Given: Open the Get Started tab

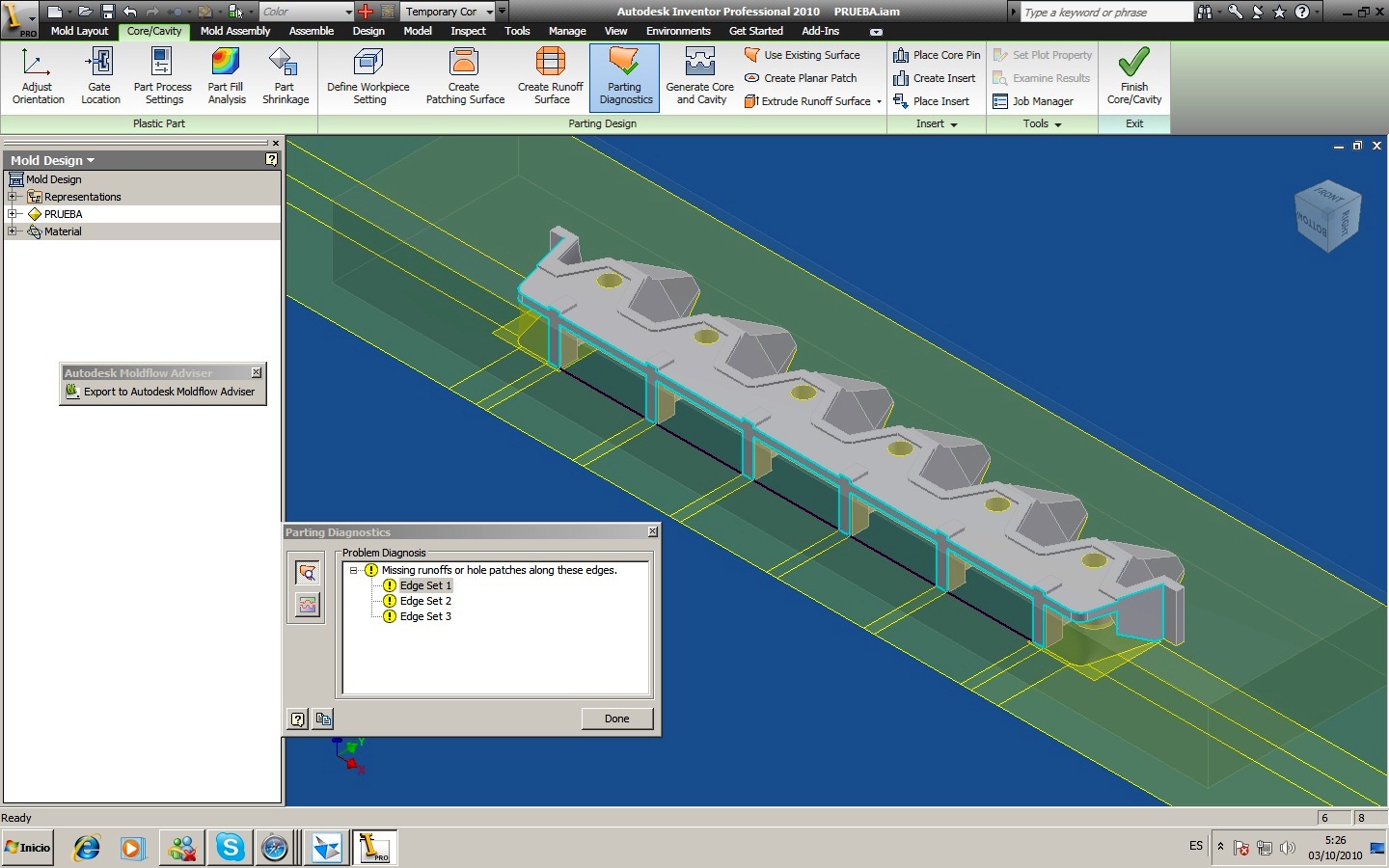Looking at the screenshot, I should tap(756, 31).
